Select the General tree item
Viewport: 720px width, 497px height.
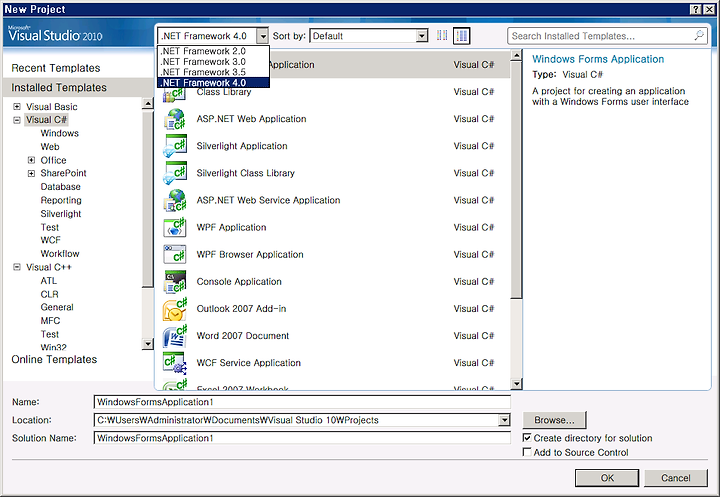(x=57, y=307)
